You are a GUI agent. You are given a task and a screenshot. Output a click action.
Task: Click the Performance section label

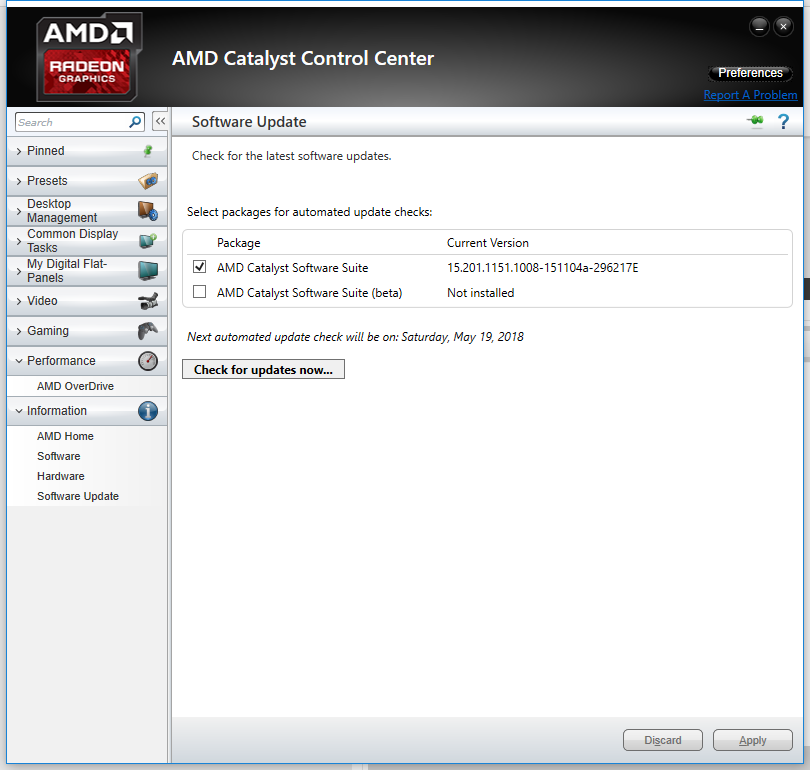(61, 360)
